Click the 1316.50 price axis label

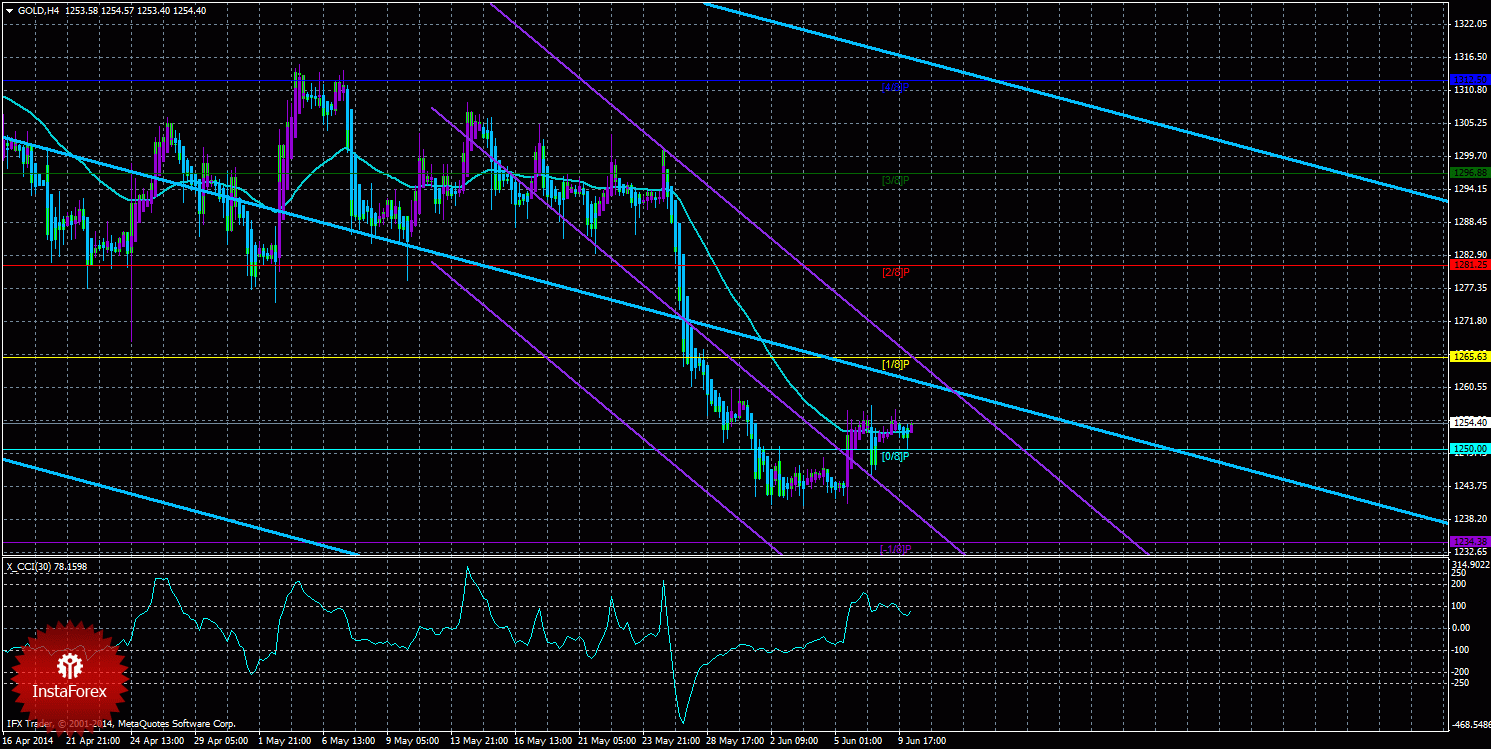[1471, 57]
